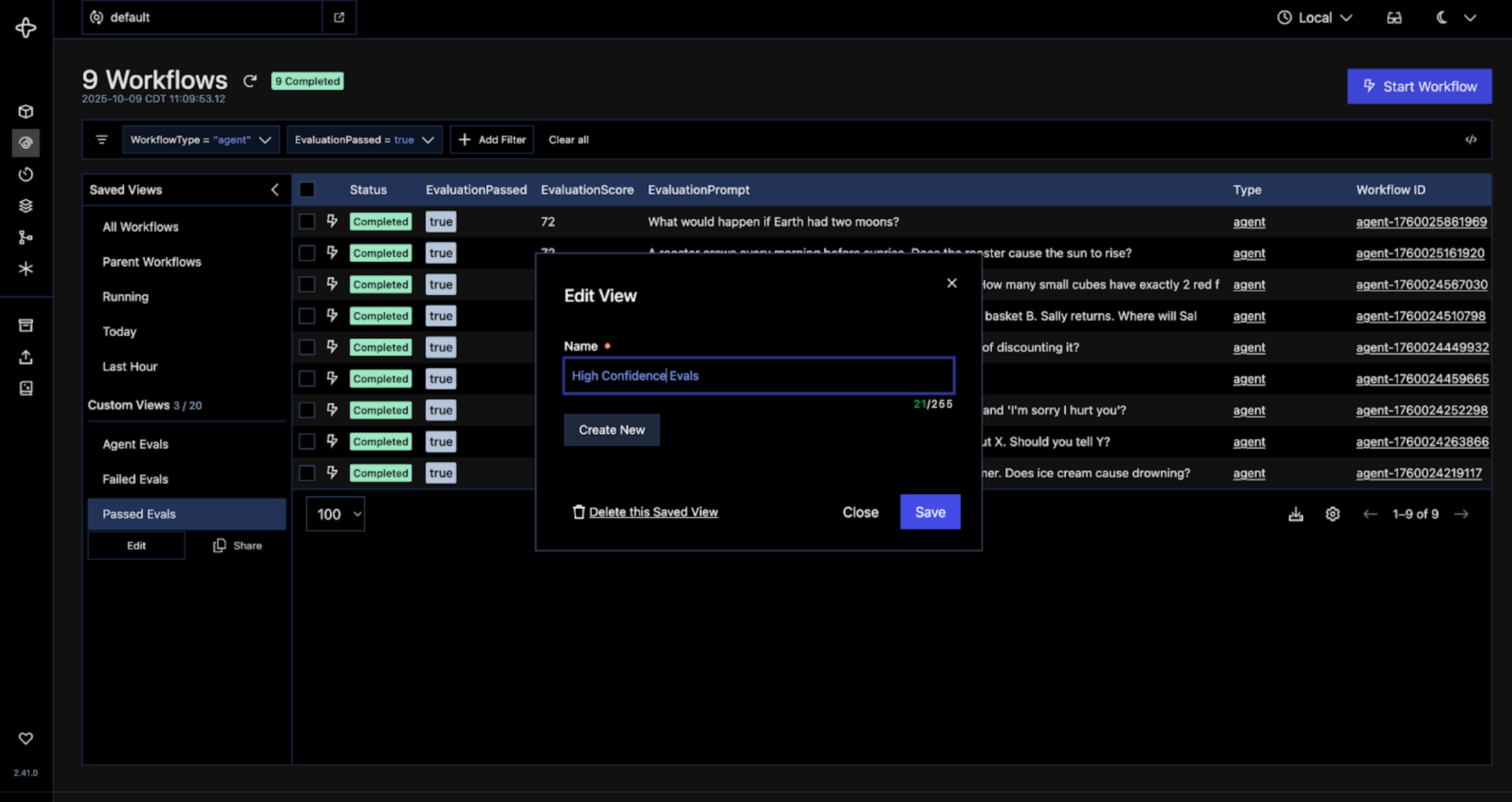Open the Schedules sidebar icon
The image size is (1512, 802).
(x=26, y=174)
